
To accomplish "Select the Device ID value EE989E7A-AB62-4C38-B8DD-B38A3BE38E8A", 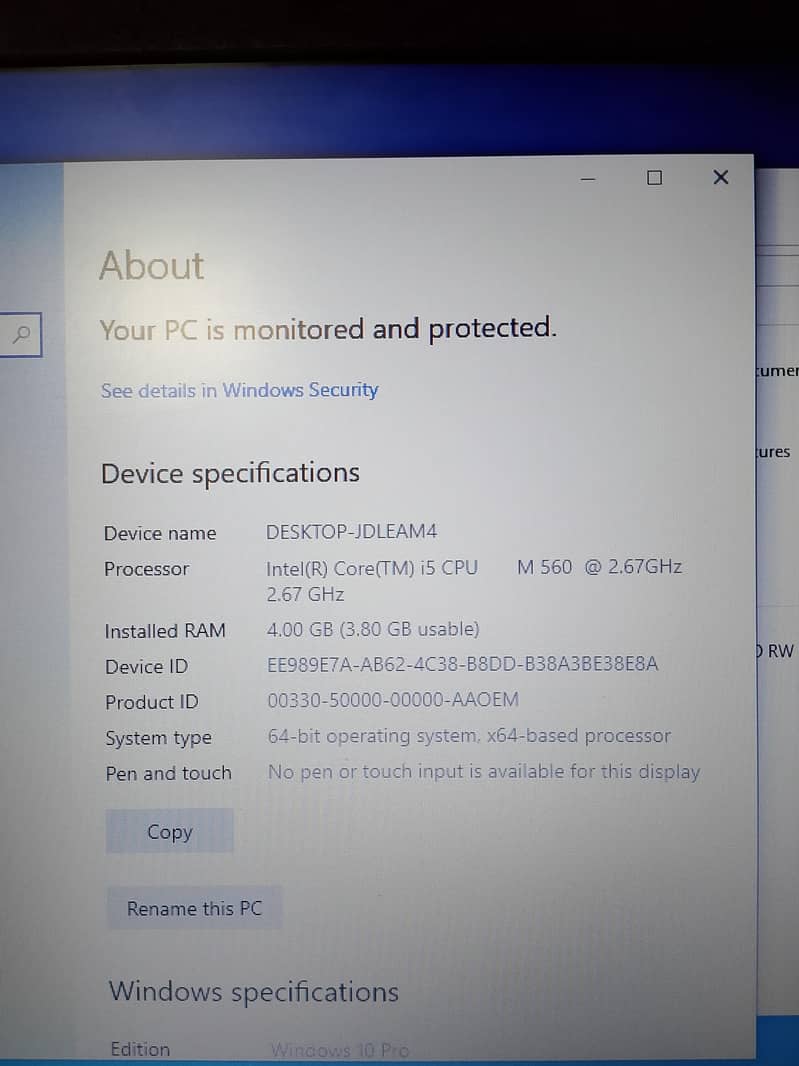I will pyautogui.click(x=462, y=664).
